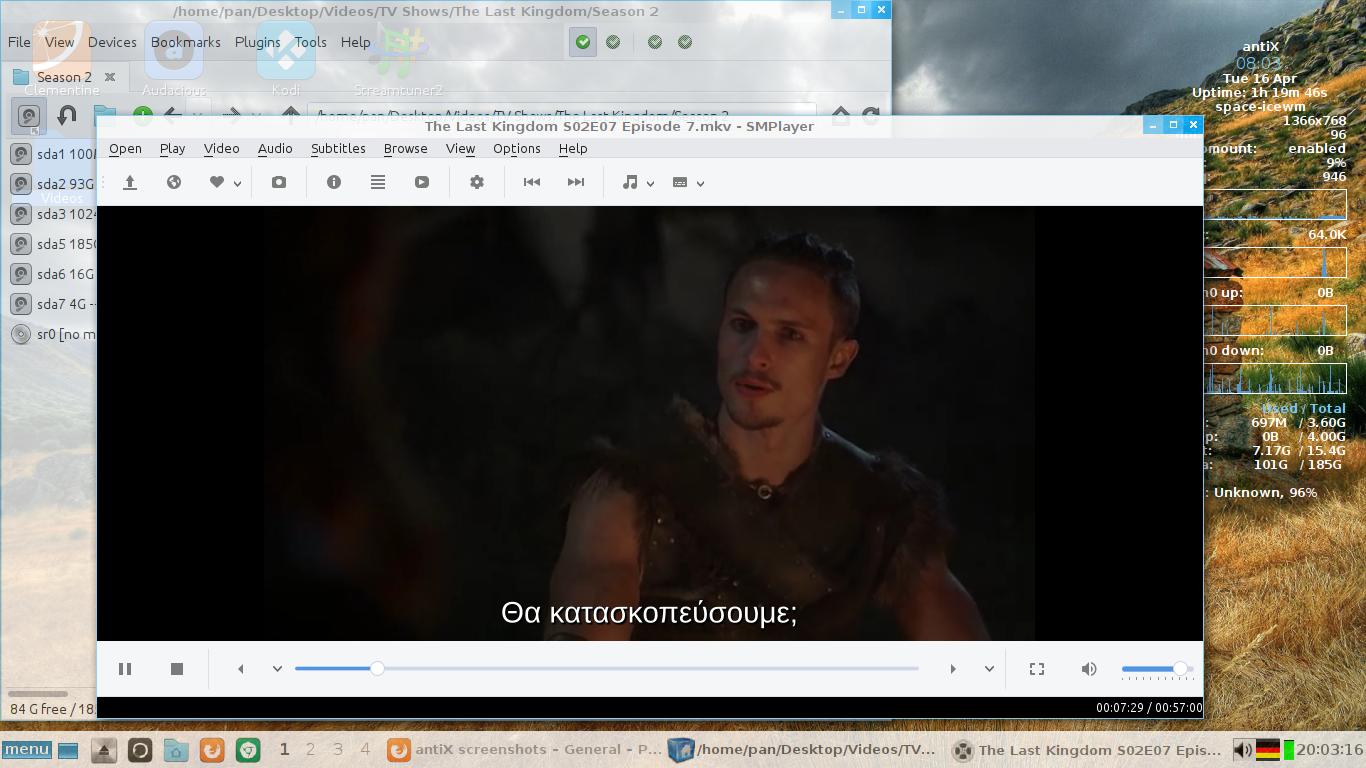
Task: Click The Last Kingdom taskbar entry
Action: [x=1086, y=749]
